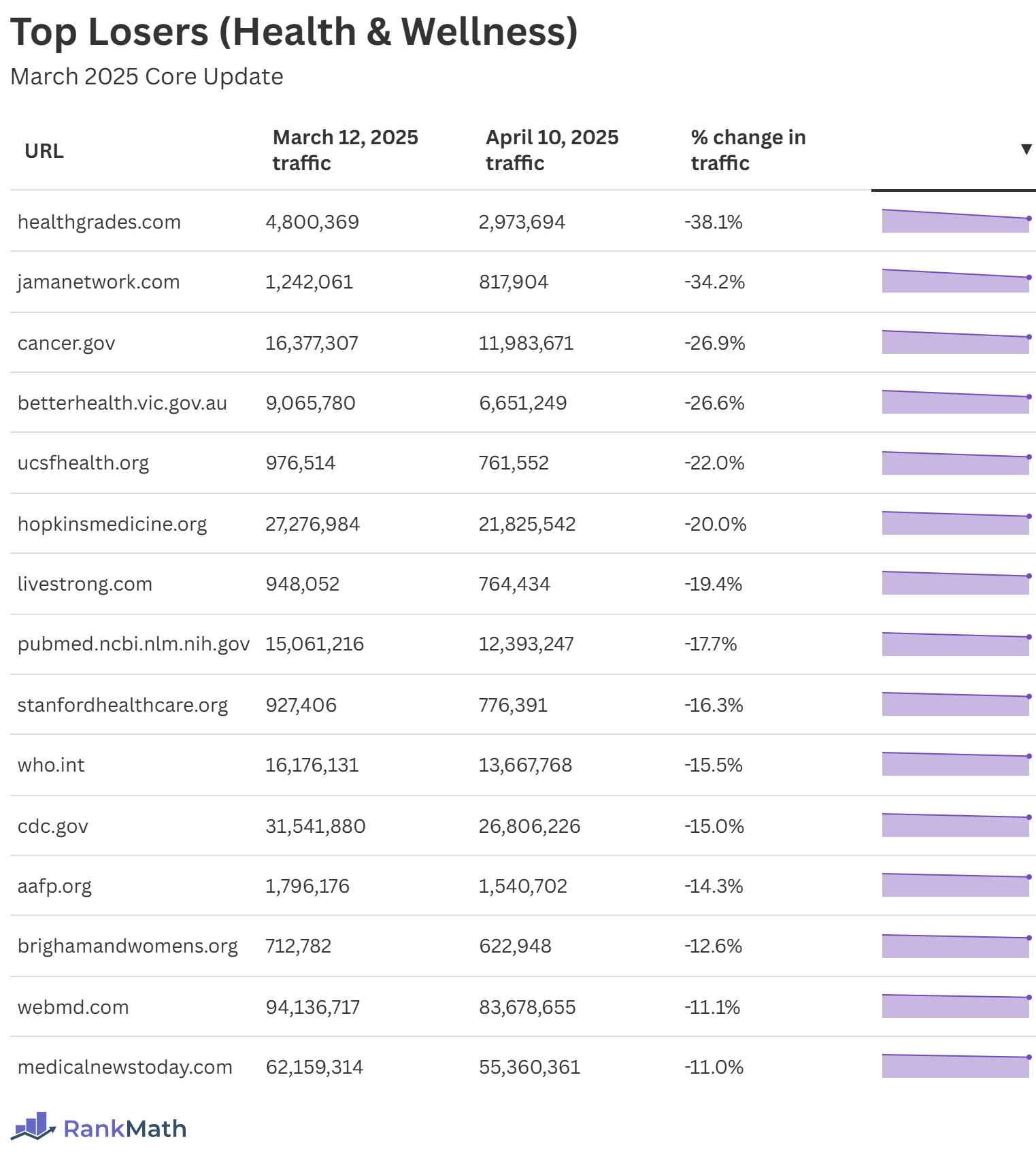The height and width of the screenshot is (1154, 1036).
Task: Select the aafp.org URL cell
Action: pos(54,886)
